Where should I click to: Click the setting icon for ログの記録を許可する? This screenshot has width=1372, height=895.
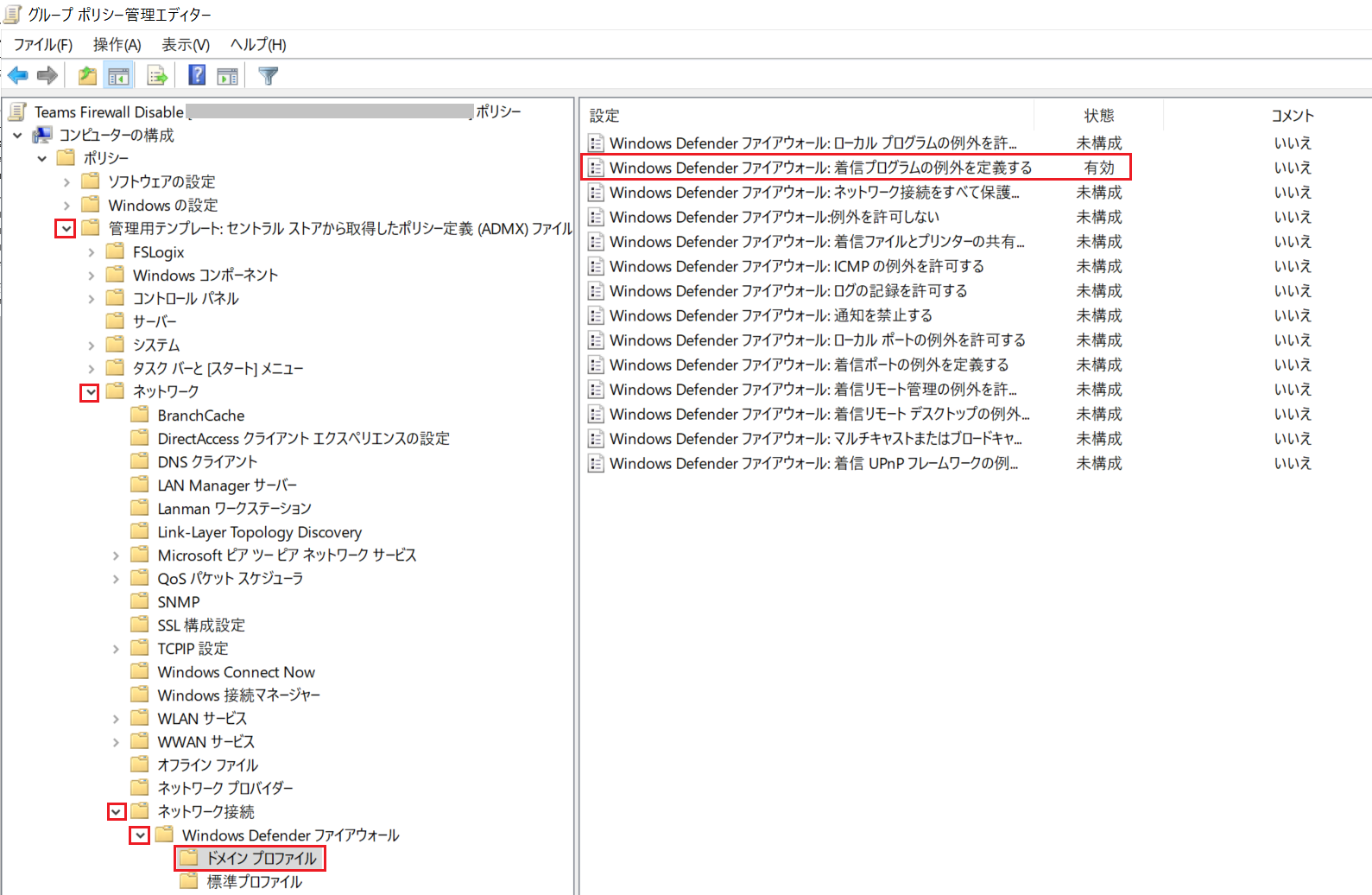coord(597,291)
